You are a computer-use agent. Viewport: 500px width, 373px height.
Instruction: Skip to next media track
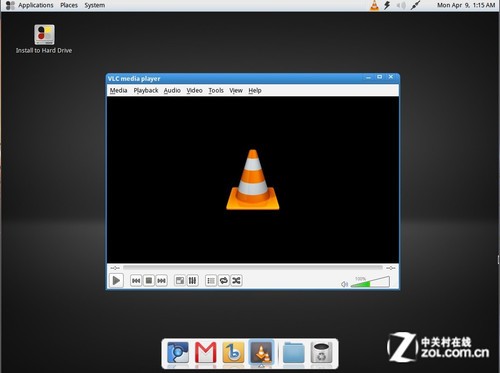(161, 281)
